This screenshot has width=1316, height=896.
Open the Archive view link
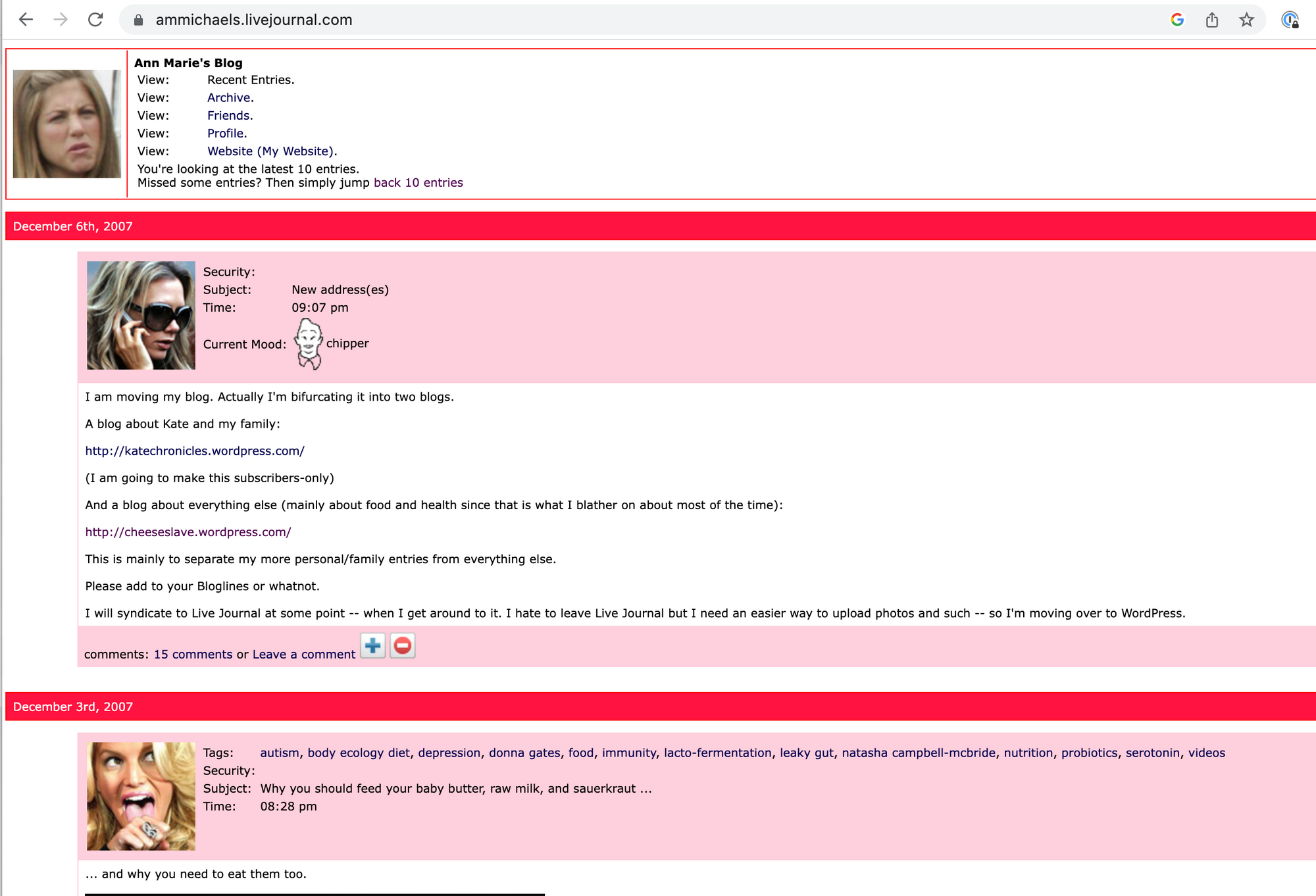tap(228, 97)
